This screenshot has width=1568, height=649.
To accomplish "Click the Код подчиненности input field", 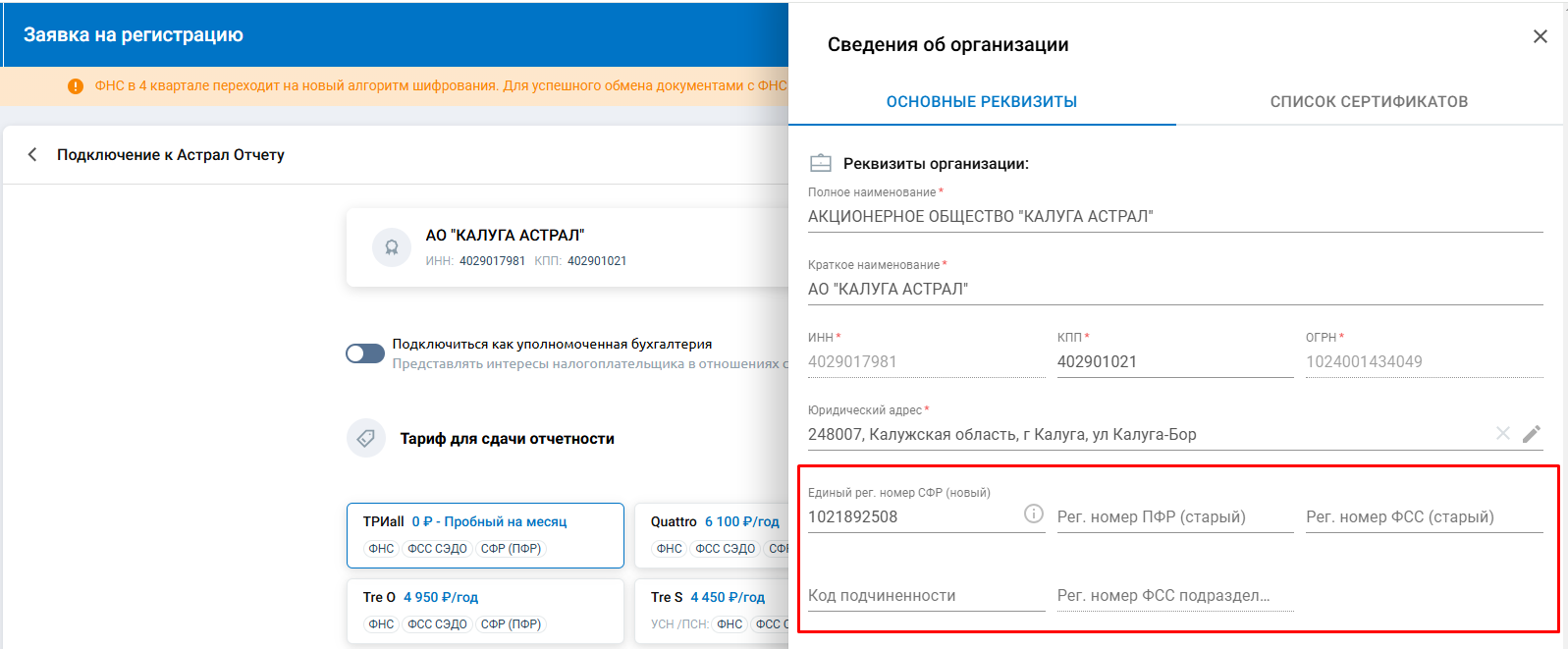I will point(925,595).
